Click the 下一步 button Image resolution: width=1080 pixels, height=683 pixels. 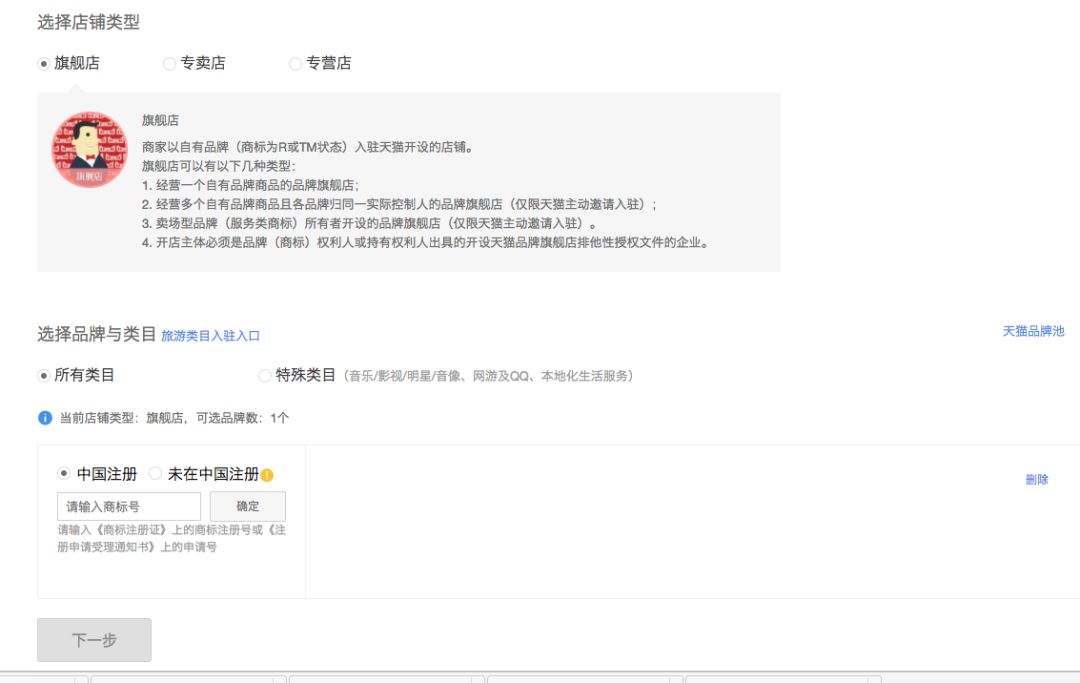[94, 640]
